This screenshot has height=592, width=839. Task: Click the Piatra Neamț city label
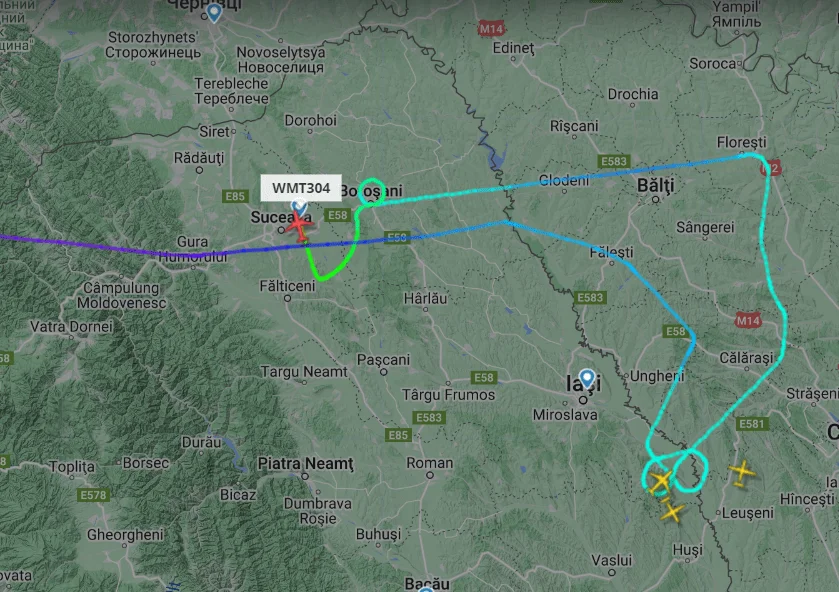point(306,463)
